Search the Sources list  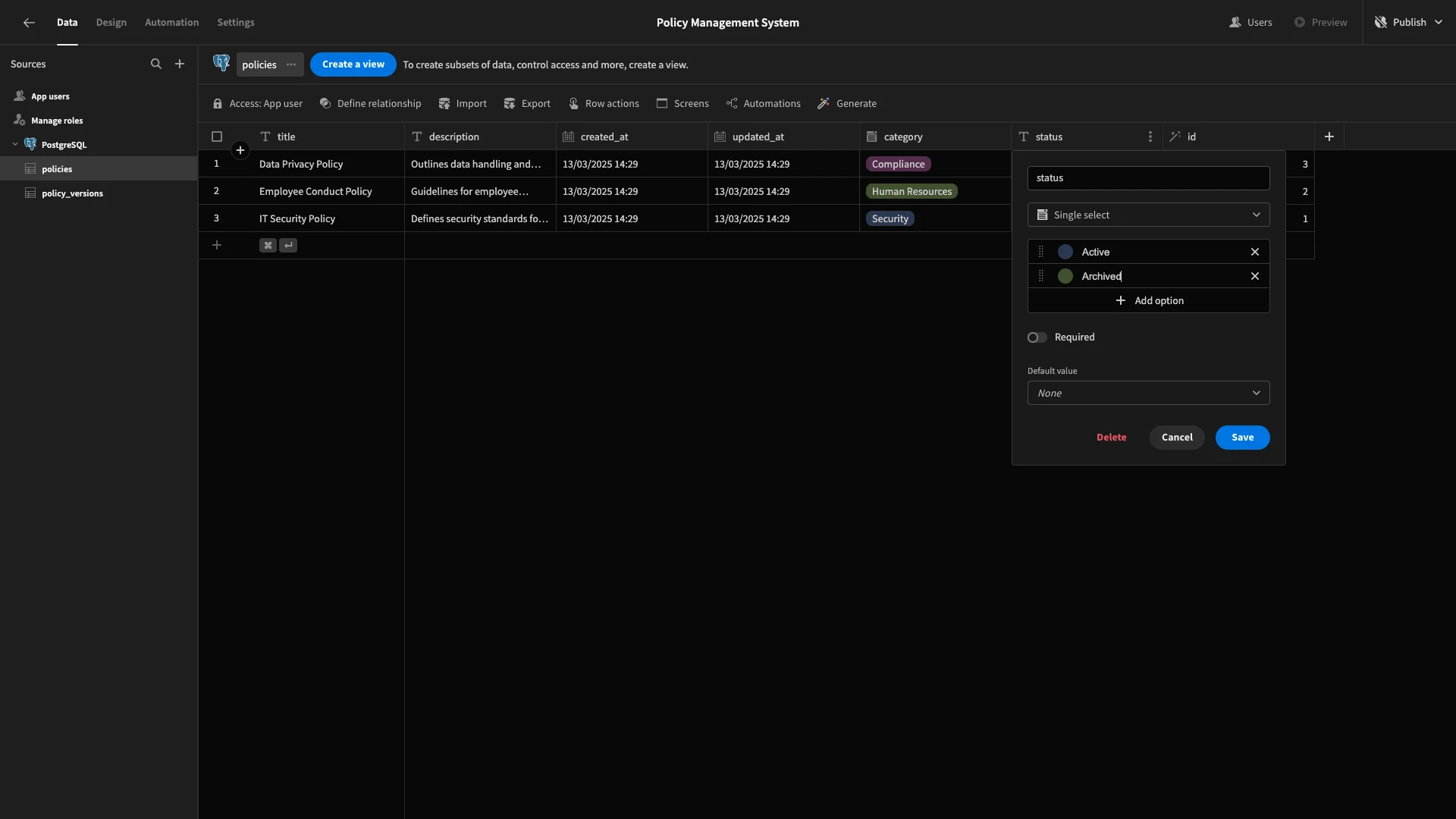click(156, 64)
